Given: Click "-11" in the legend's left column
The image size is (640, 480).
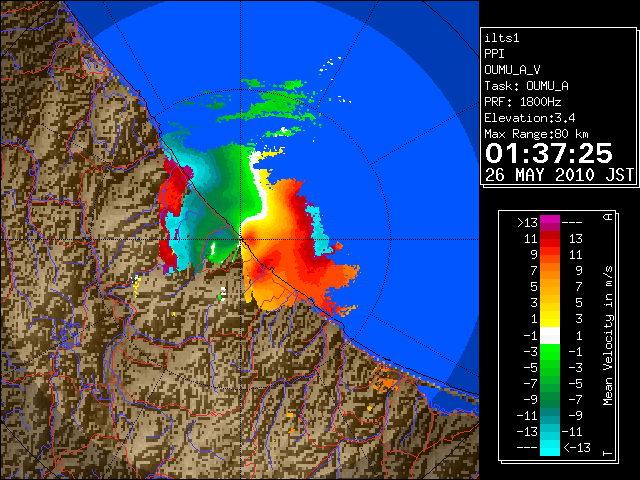Looking at the screenshot, I should 527,416.
